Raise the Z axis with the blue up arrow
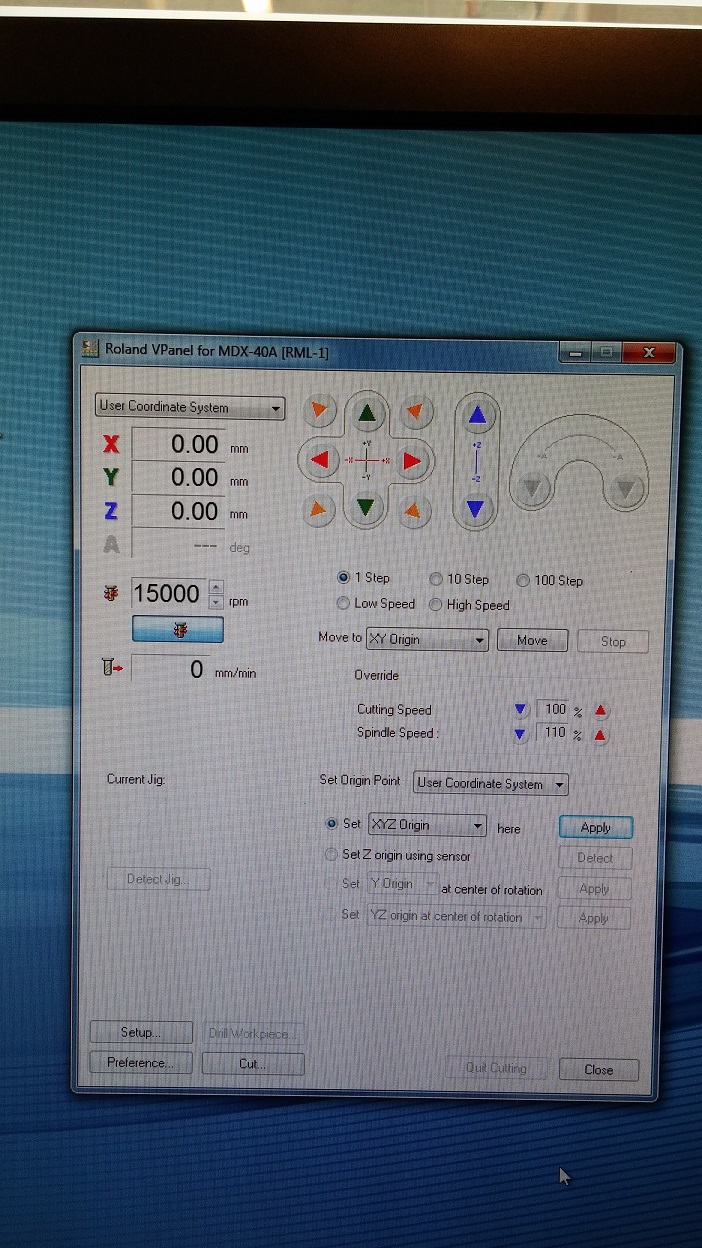 [476, 415]
